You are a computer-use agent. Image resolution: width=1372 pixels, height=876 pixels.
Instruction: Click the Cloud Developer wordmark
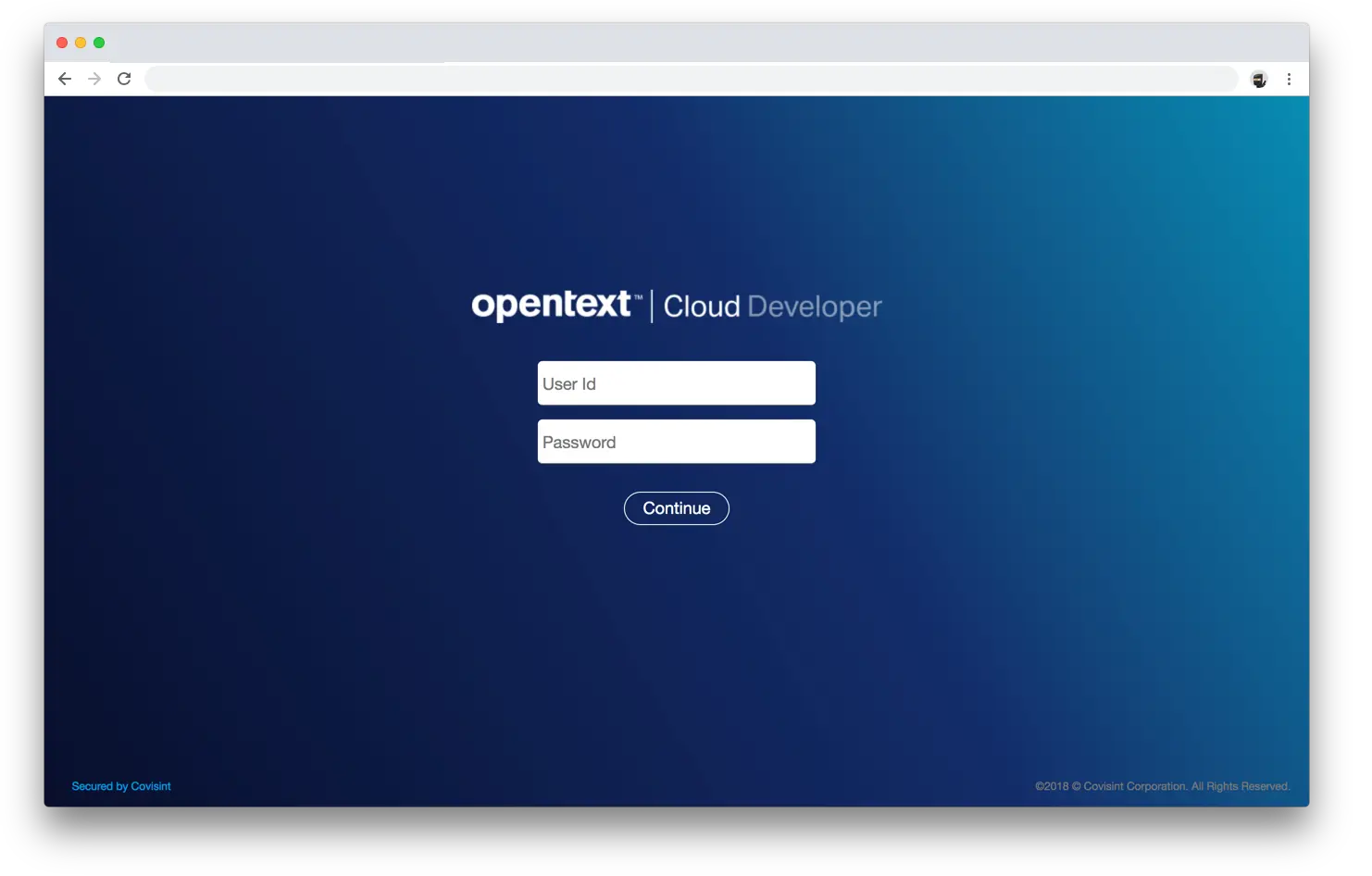(773, 306)
